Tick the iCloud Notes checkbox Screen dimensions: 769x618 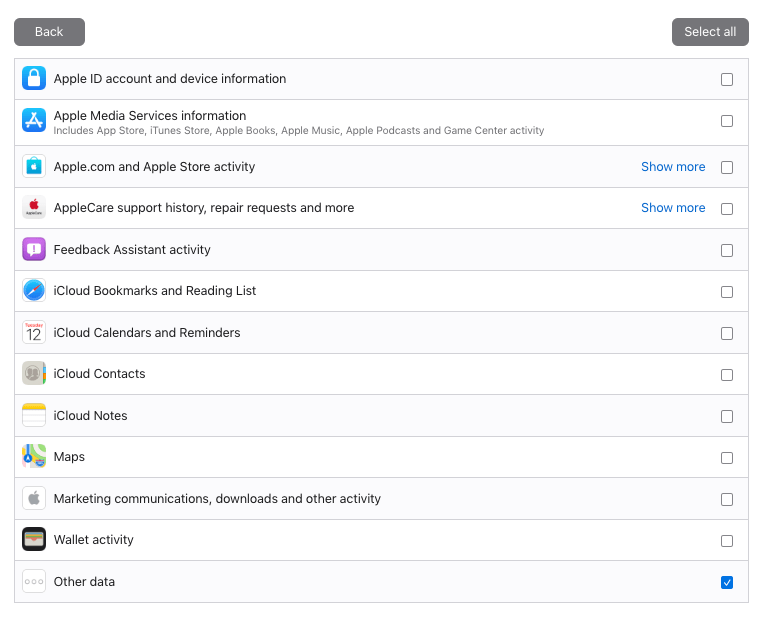727,416
